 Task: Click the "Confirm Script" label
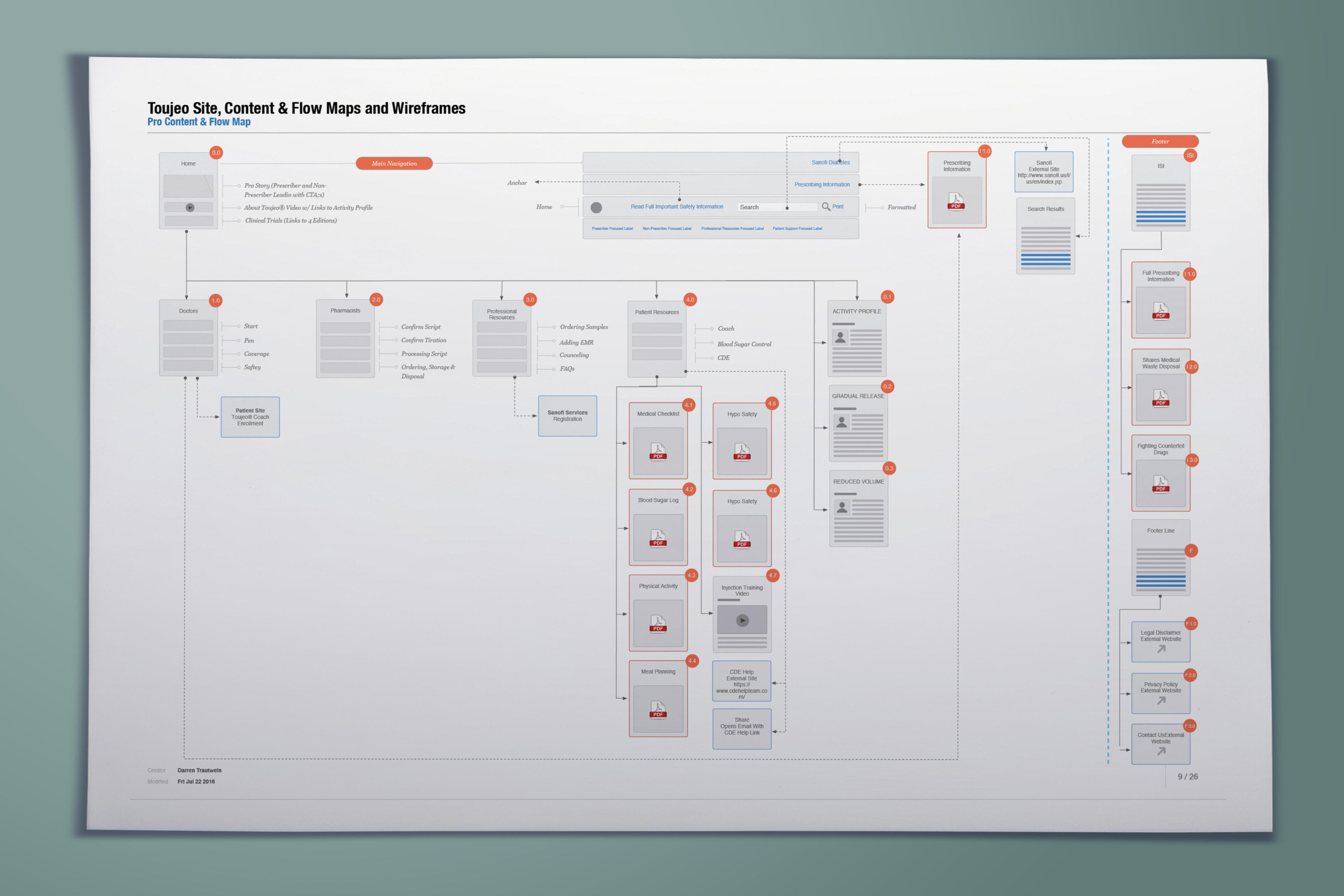pyautogui.click(x=421, y=327)
